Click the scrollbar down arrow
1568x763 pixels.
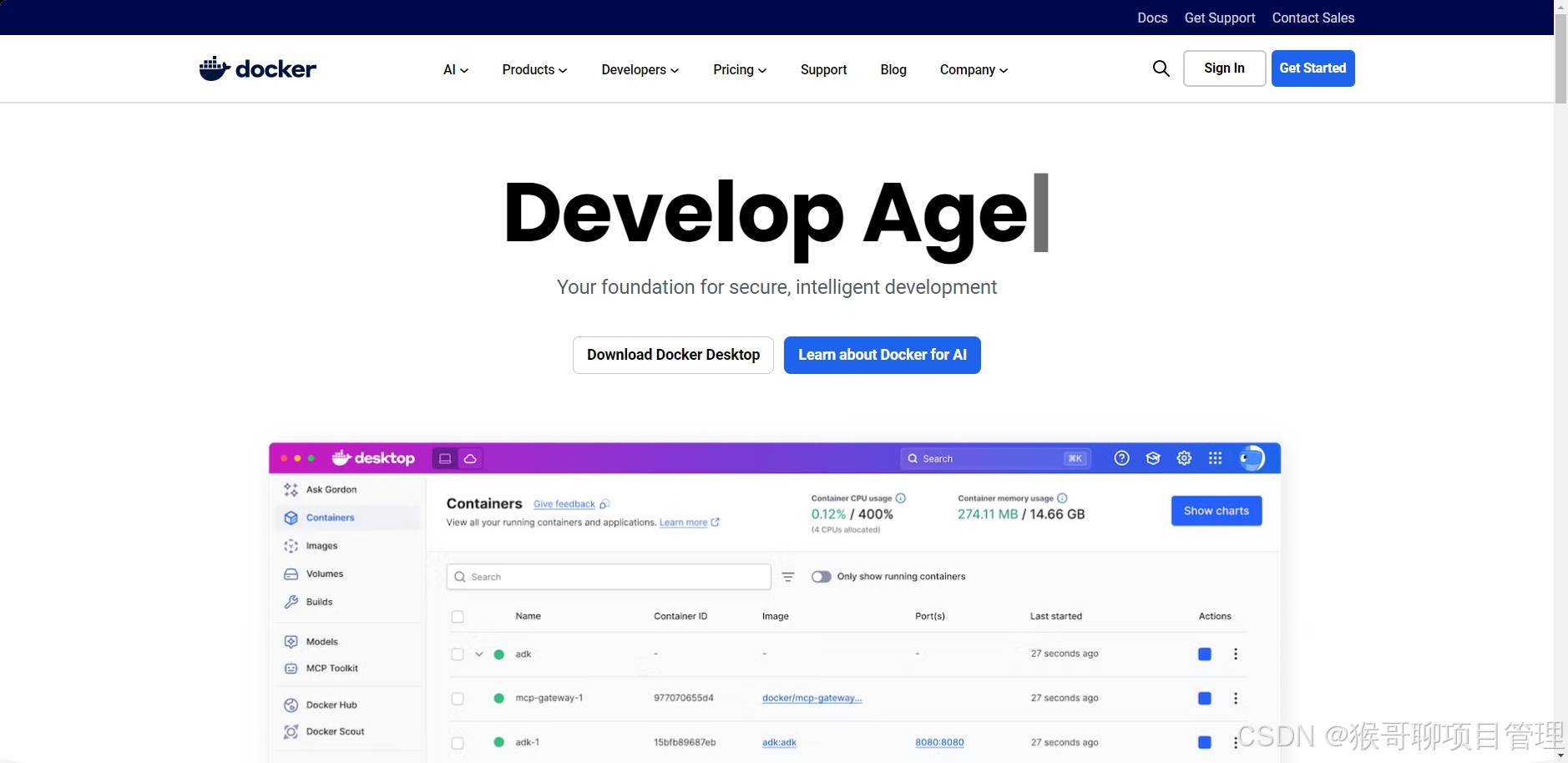pos(1560,756)
